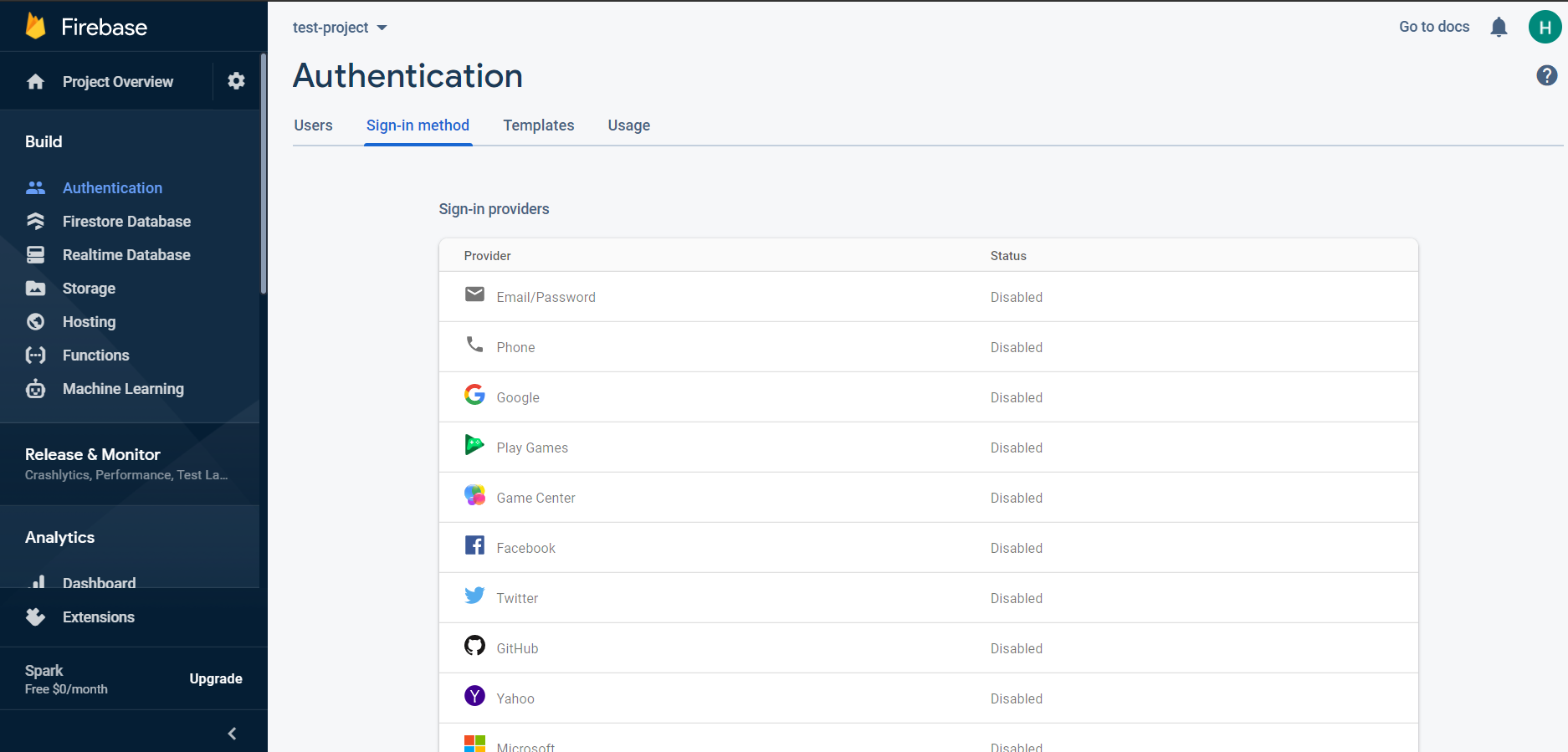Click the help question mark icon
This screenshot has height=752, width=1568.
click(x=1546, y=75)
